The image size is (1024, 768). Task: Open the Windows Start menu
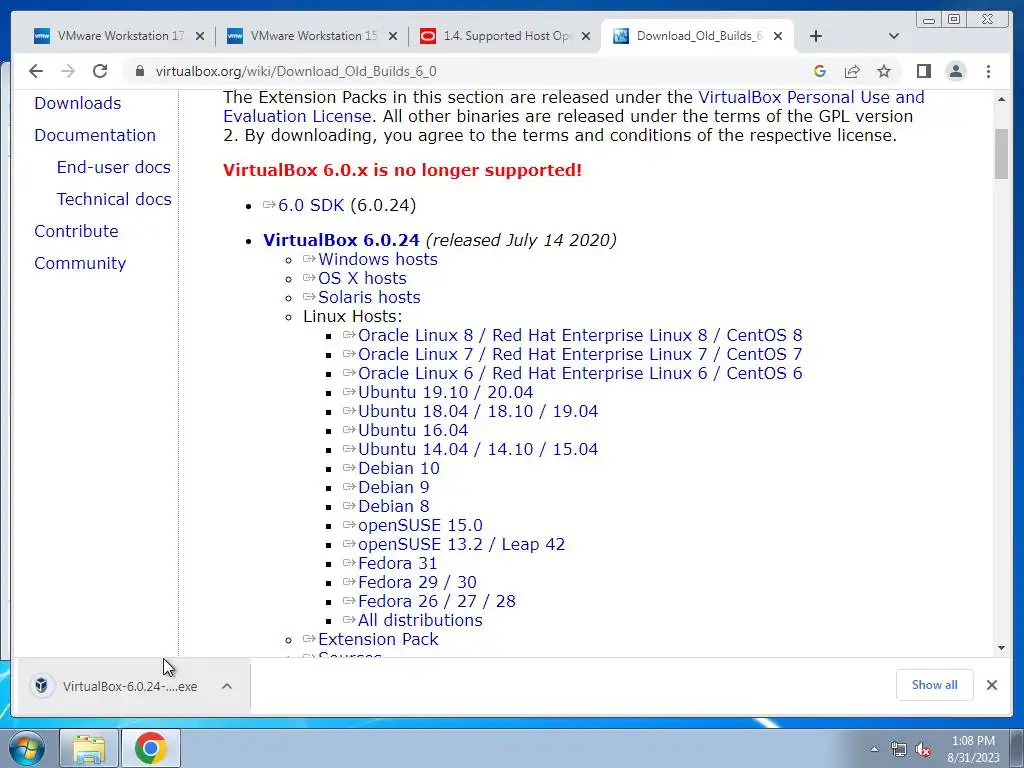point(26,748)
